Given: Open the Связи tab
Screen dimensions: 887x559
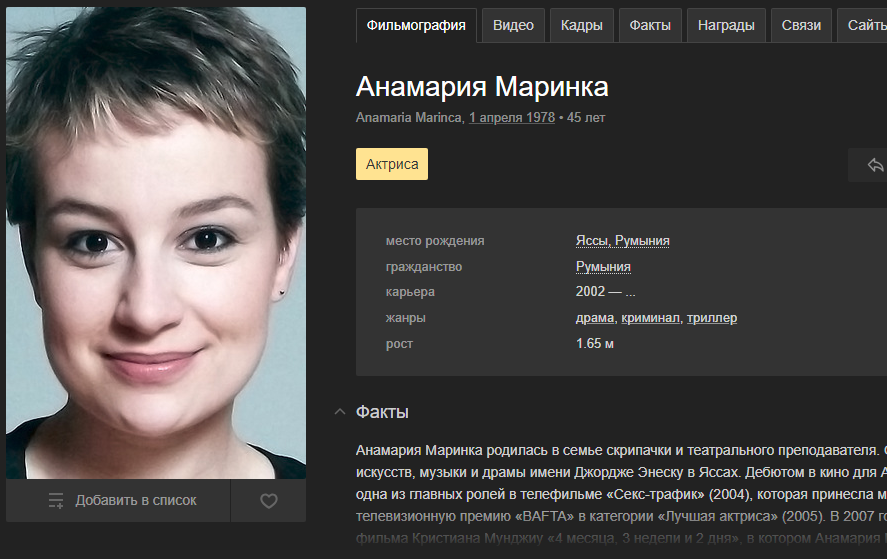Looking at the screenshot, I should pos(801,25).
